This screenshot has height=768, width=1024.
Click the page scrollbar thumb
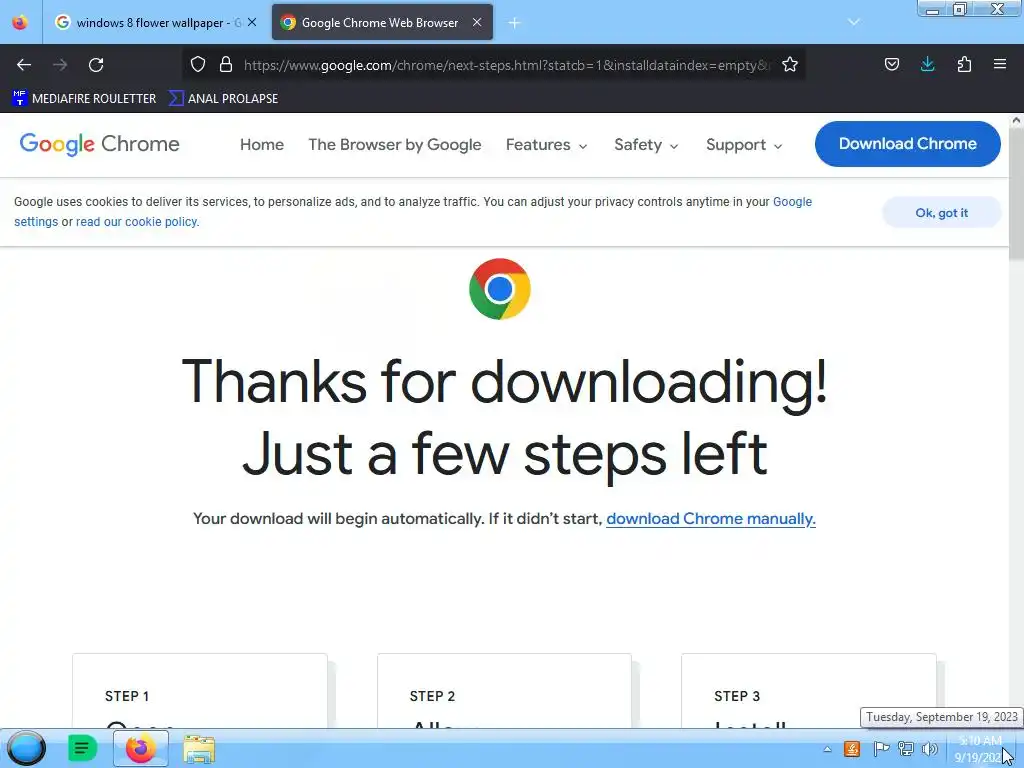pyautogui.click(x=1016, y=195)
